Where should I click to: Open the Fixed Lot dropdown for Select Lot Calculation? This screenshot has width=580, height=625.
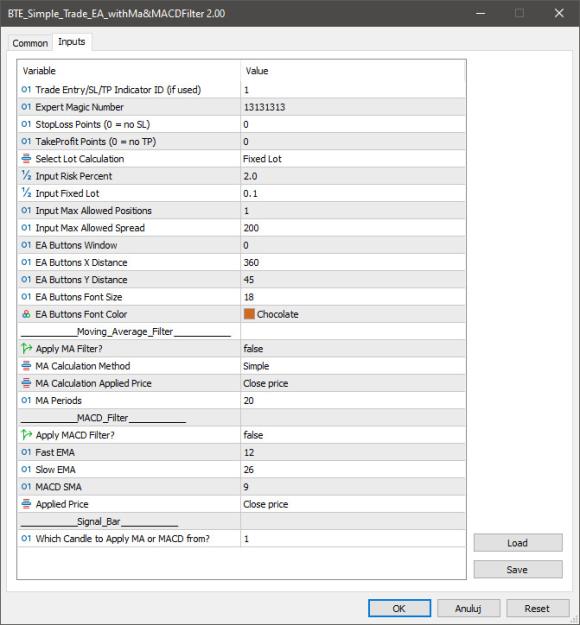[353, 159]
